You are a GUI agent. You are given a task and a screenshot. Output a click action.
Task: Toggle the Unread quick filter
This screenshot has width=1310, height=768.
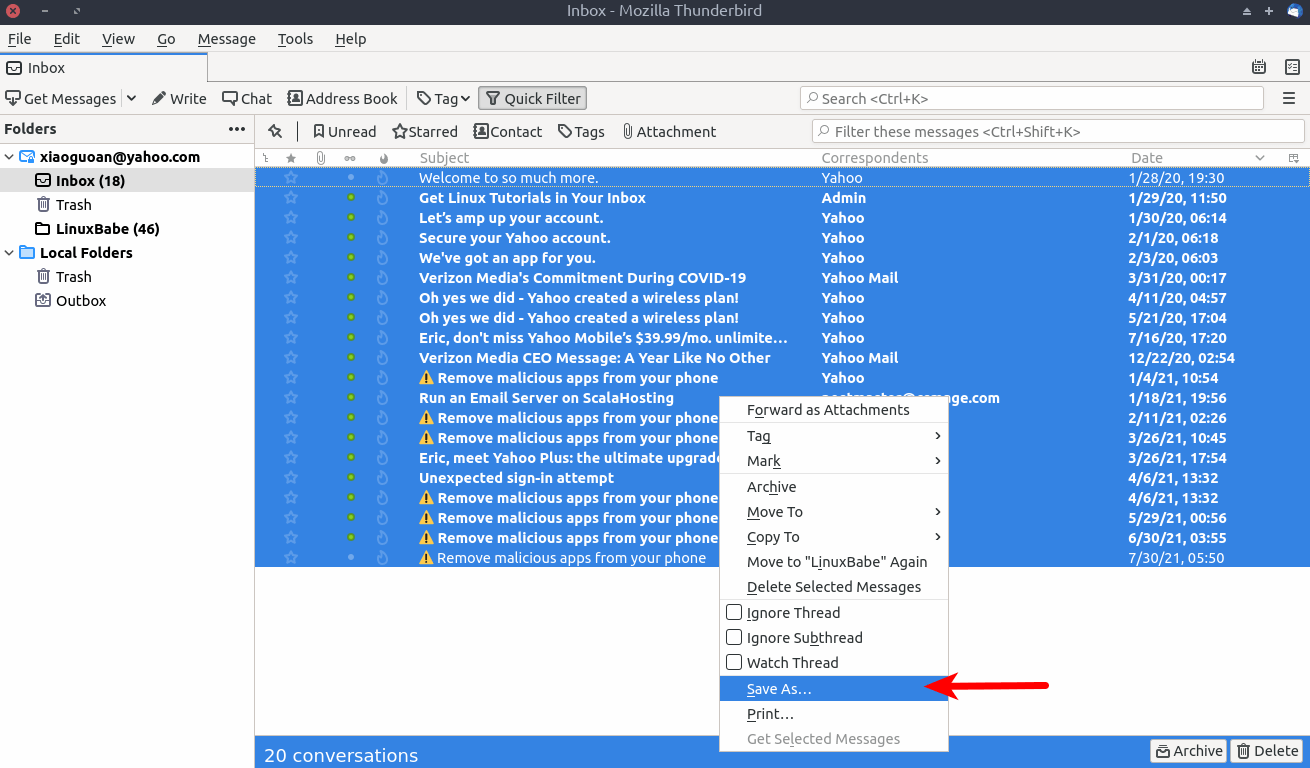click(344, 131)
